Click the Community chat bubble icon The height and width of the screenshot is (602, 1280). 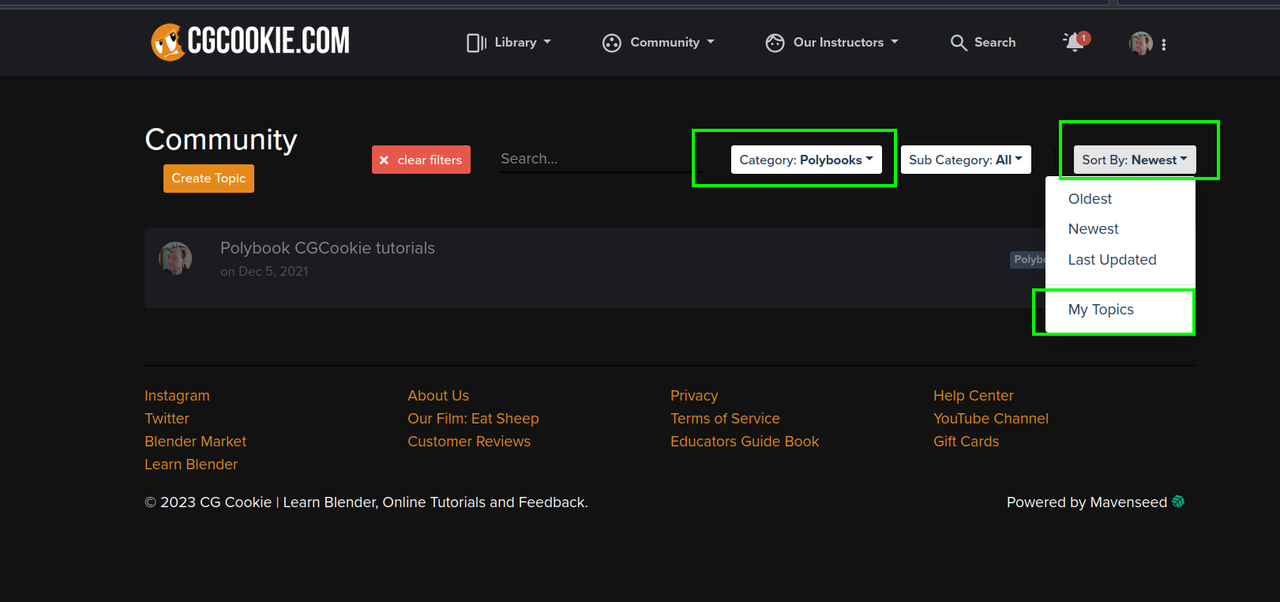pyautogui.click(x=612, y=43)
